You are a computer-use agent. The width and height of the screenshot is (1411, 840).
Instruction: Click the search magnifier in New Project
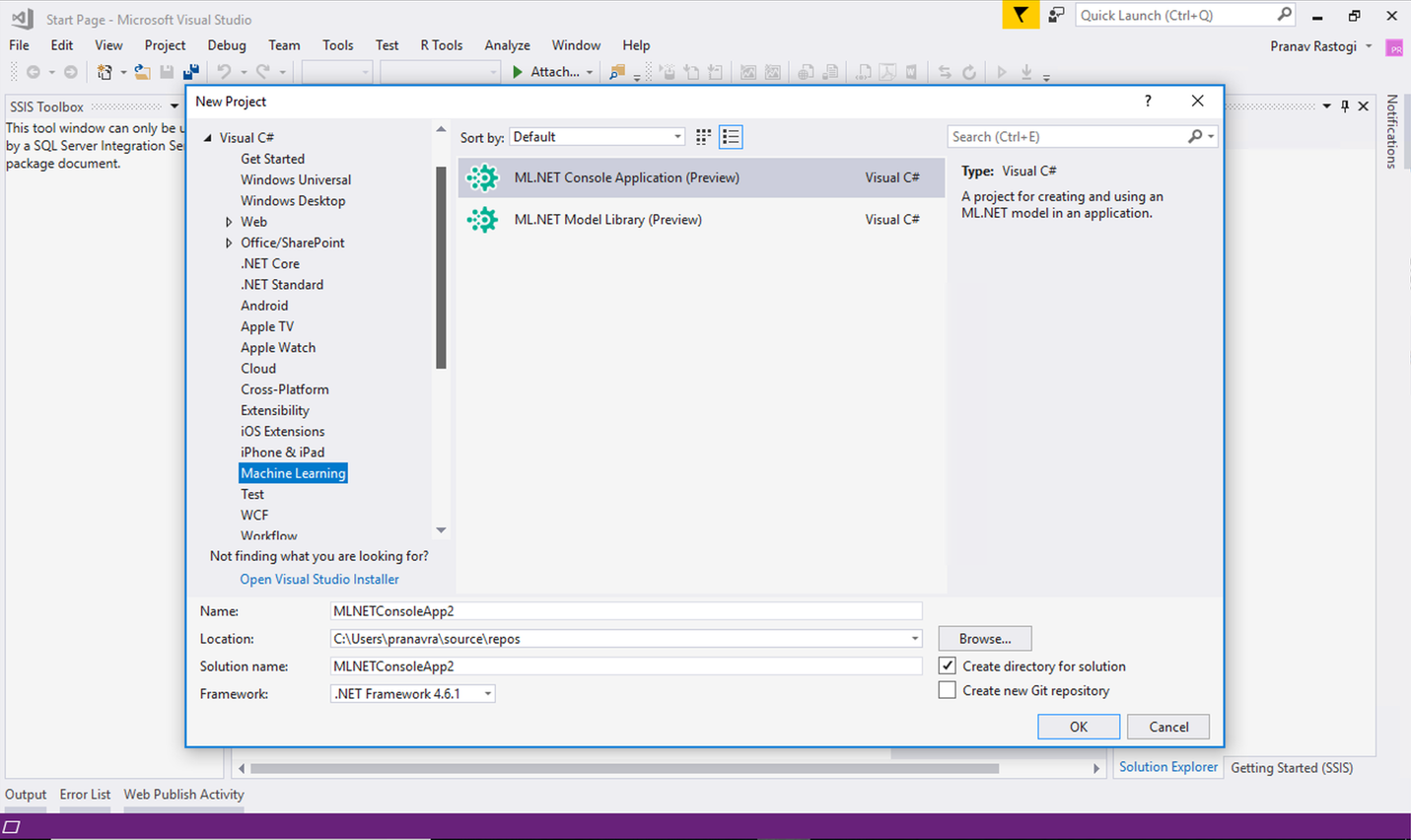click(x=1195, y=137)
